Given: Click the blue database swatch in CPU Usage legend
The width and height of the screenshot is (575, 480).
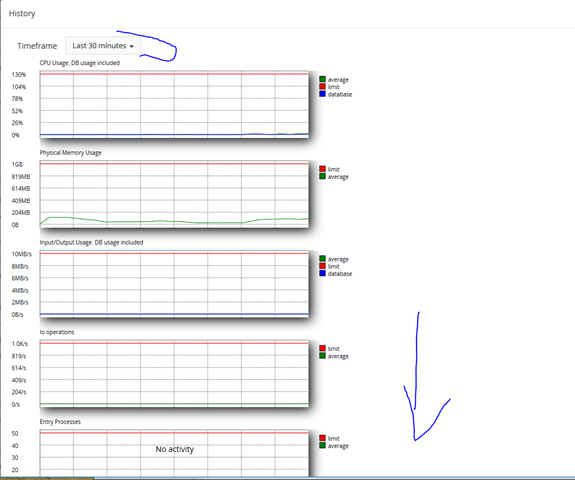Looking at the screenshot, I should pyautogui.click(x=322, y=94).
